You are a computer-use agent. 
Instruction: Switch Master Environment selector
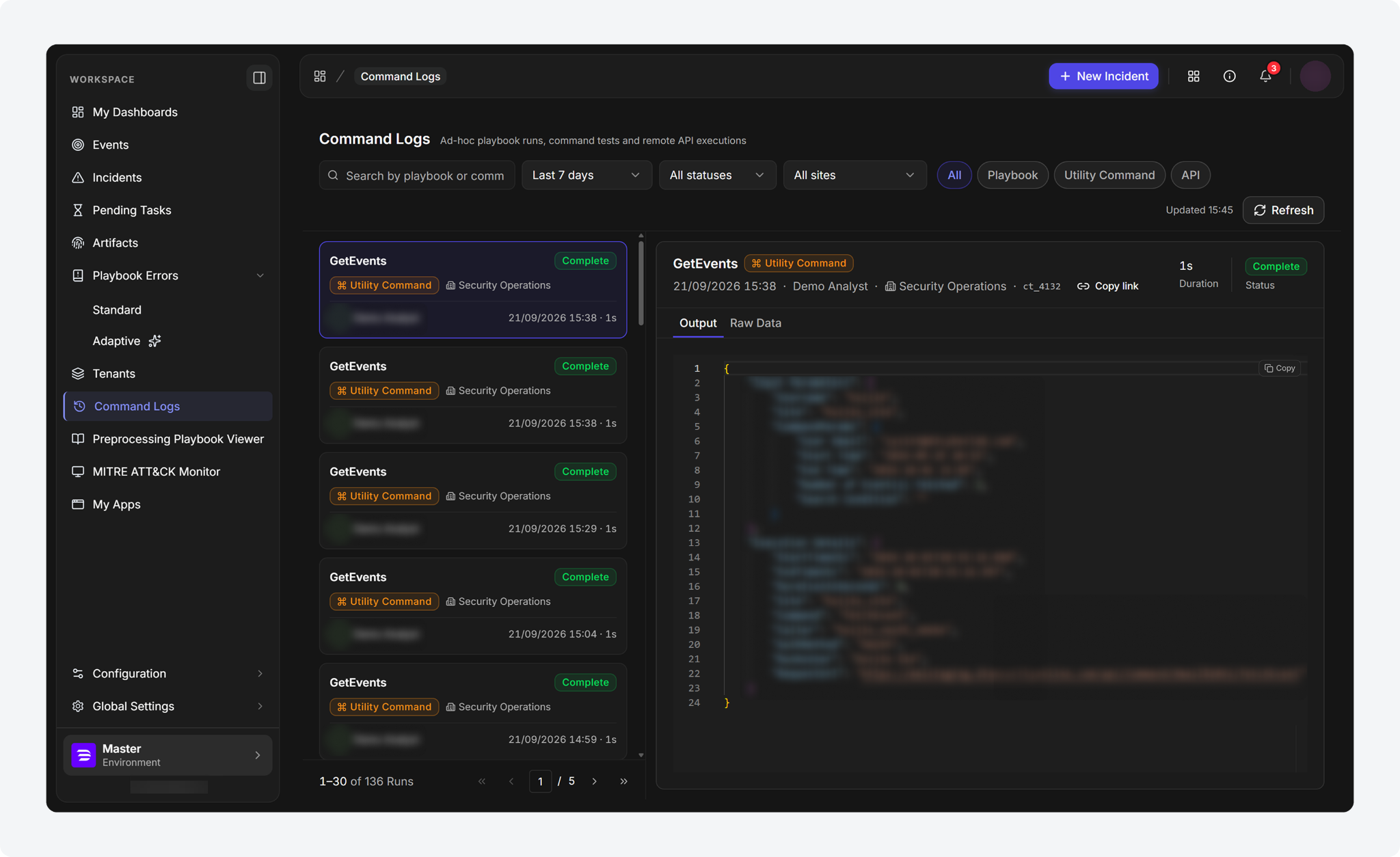167,755
